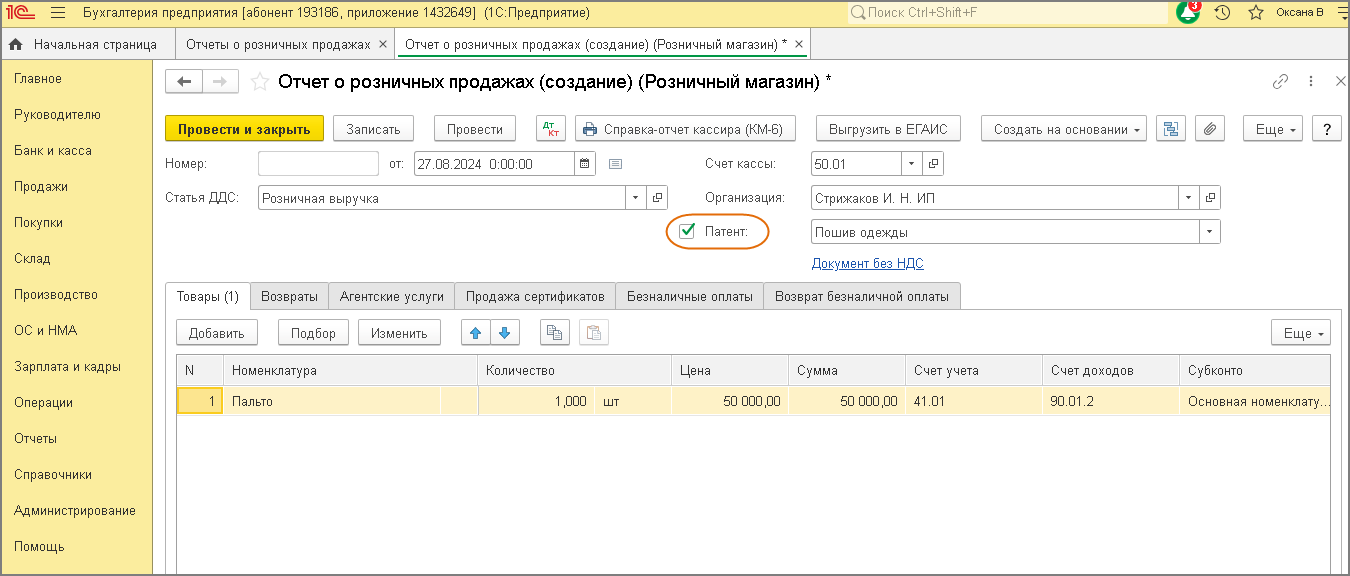
Task: Open the table Еще menu
Action: [1301, 333]
